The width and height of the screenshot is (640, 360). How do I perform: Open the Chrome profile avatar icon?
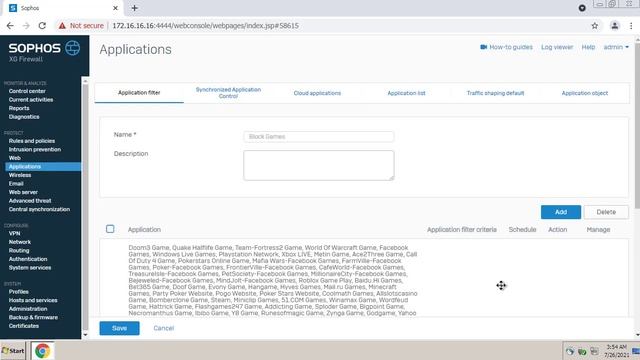(615, 26)
